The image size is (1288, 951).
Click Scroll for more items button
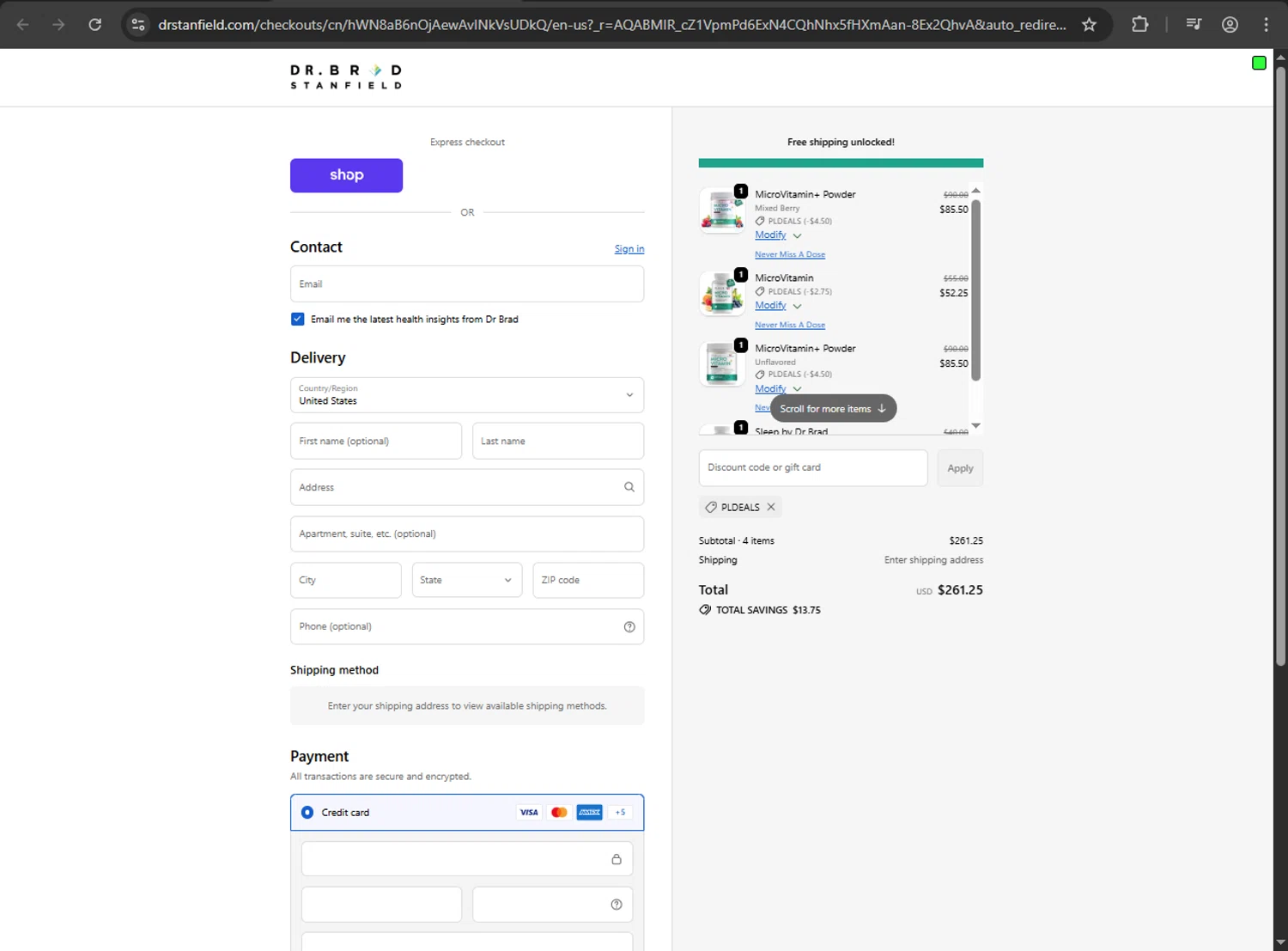coord(833,409)
